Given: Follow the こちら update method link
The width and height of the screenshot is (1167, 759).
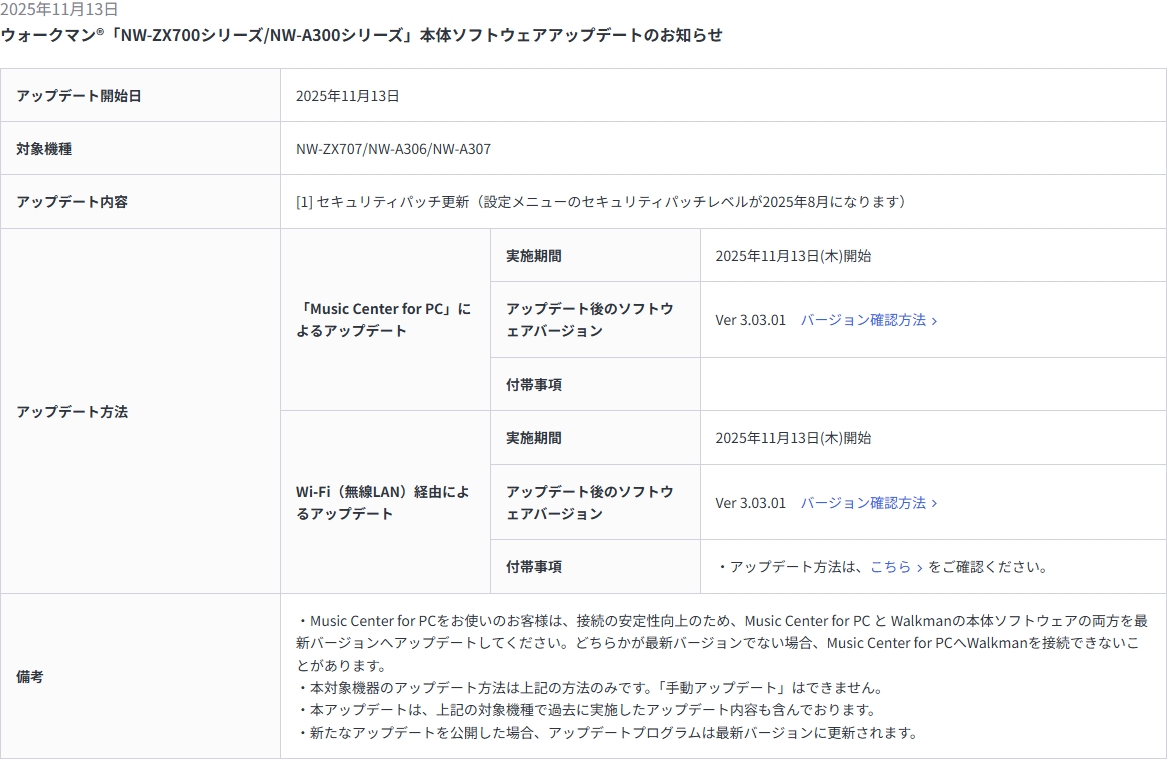Looking at the screenshot, I should [890, 566].
